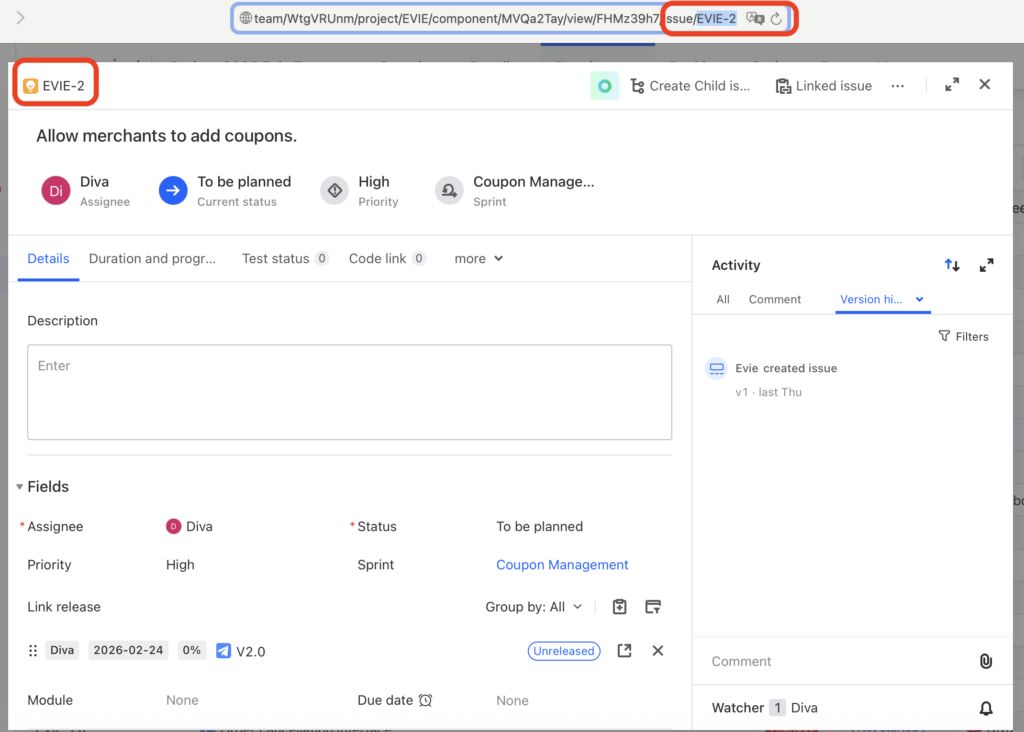
Task: Remove the V2.0 linked release
Action: coord(658,651)
